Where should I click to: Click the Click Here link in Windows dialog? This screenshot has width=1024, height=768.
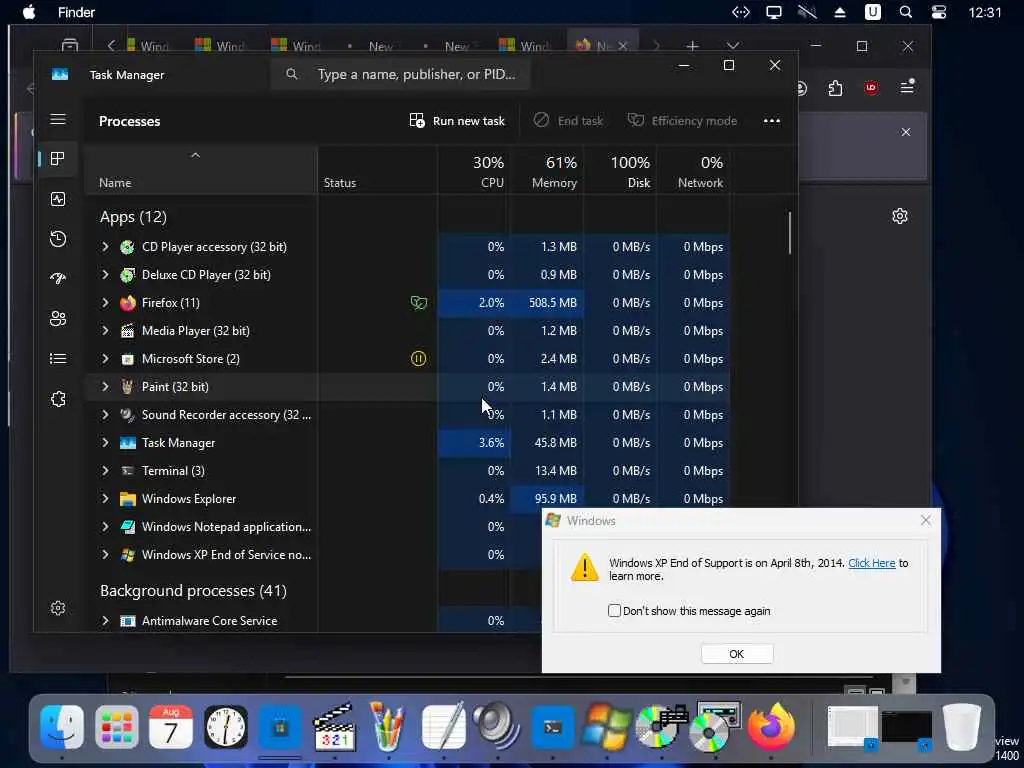pyautogui.click(x=871, y=563)
